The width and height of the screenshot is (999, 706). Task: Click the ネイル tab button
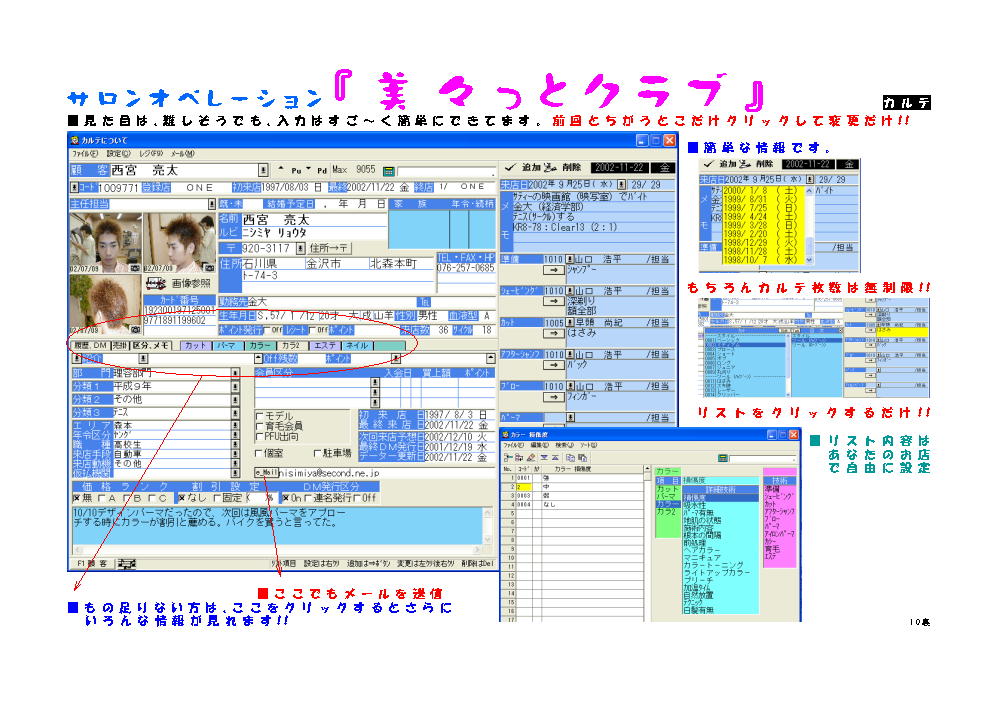tap(357, 345)
